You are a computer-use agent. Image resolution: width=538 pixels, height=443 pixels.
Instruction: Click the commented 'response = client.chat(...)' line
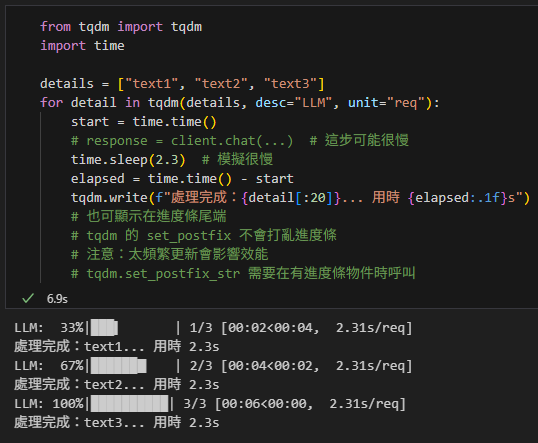point(240,140)
